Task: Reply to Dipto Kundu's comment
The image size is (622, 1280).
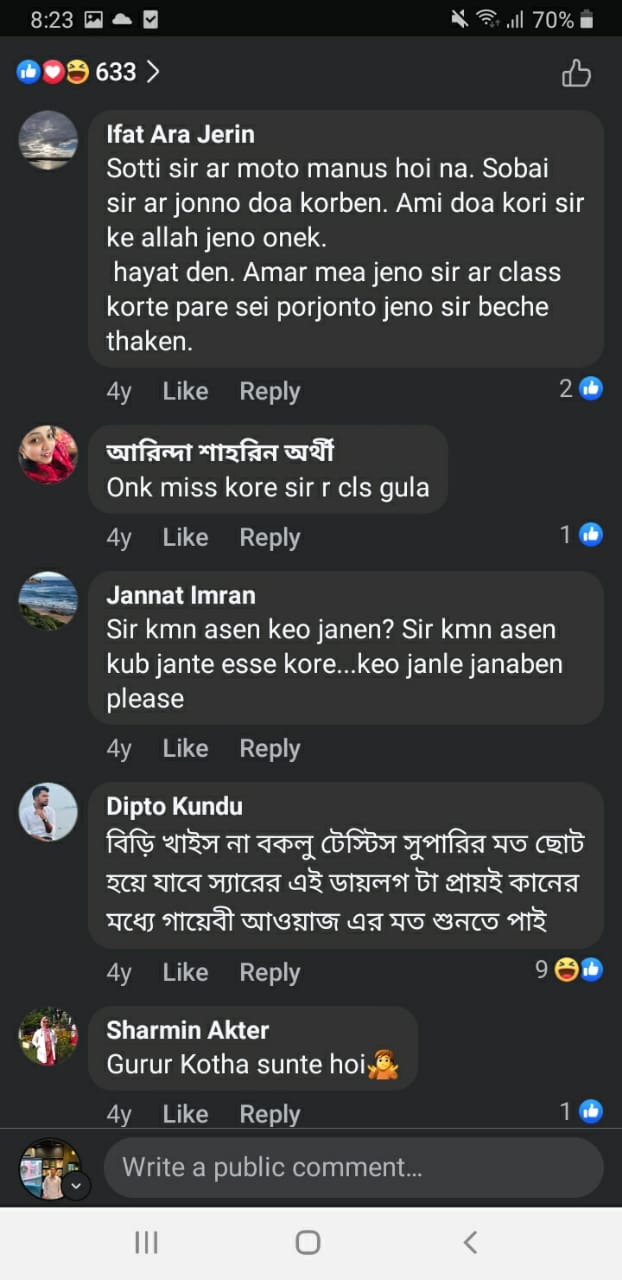Action: (x=269, y=972)
